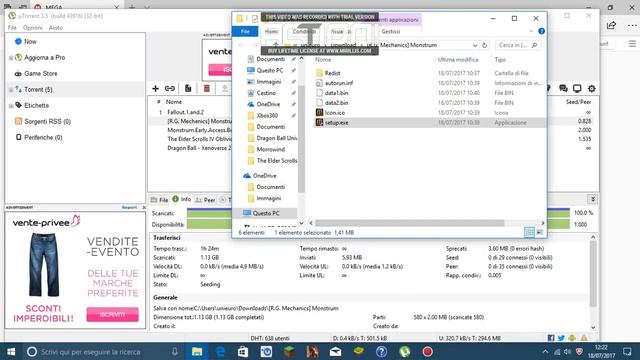Switch to the Peer tab in uTorrent
This screenshot has width=640, height=360.
(205, 200)
